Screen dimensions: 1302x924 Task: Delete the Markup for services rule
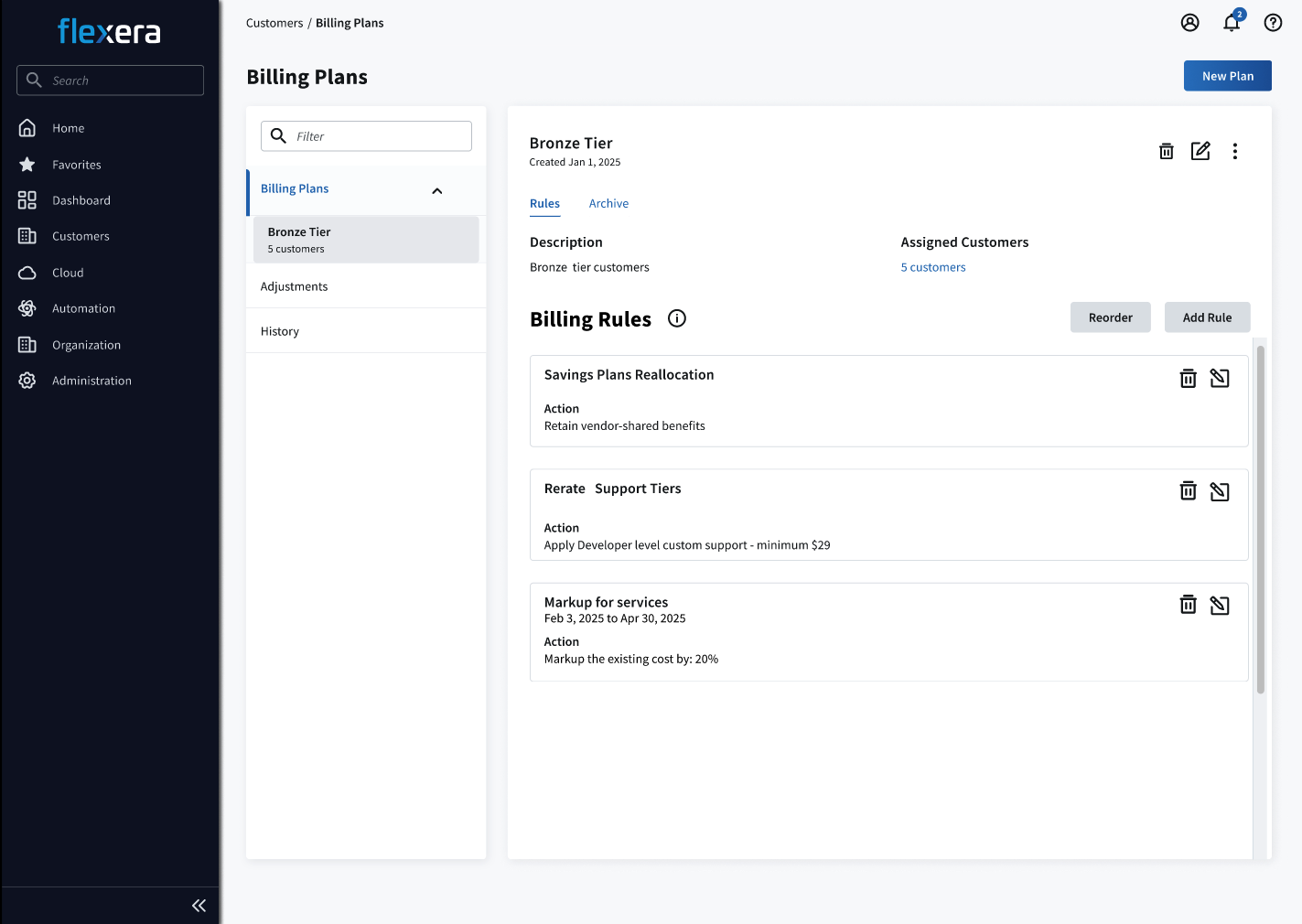tap(1188, 605)
